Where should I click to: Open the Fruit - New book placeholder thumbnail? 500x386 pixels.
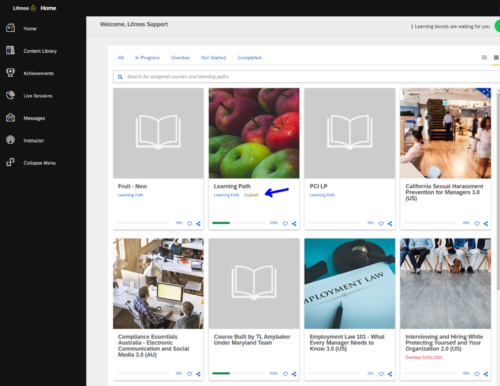(x=158, y=133)
